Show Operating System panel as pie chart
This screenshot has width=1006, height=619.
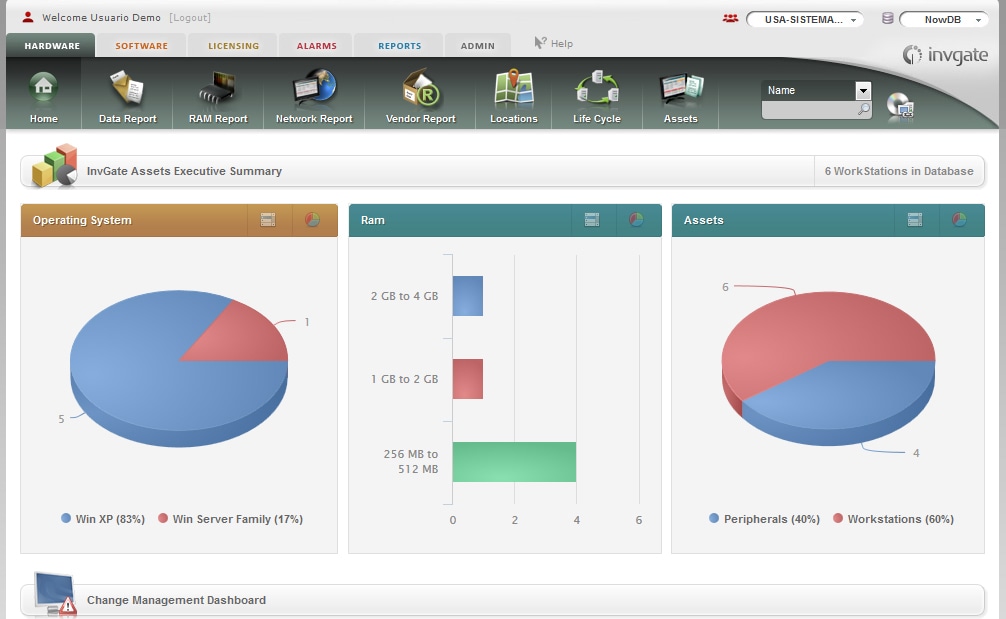pos(312,220)
